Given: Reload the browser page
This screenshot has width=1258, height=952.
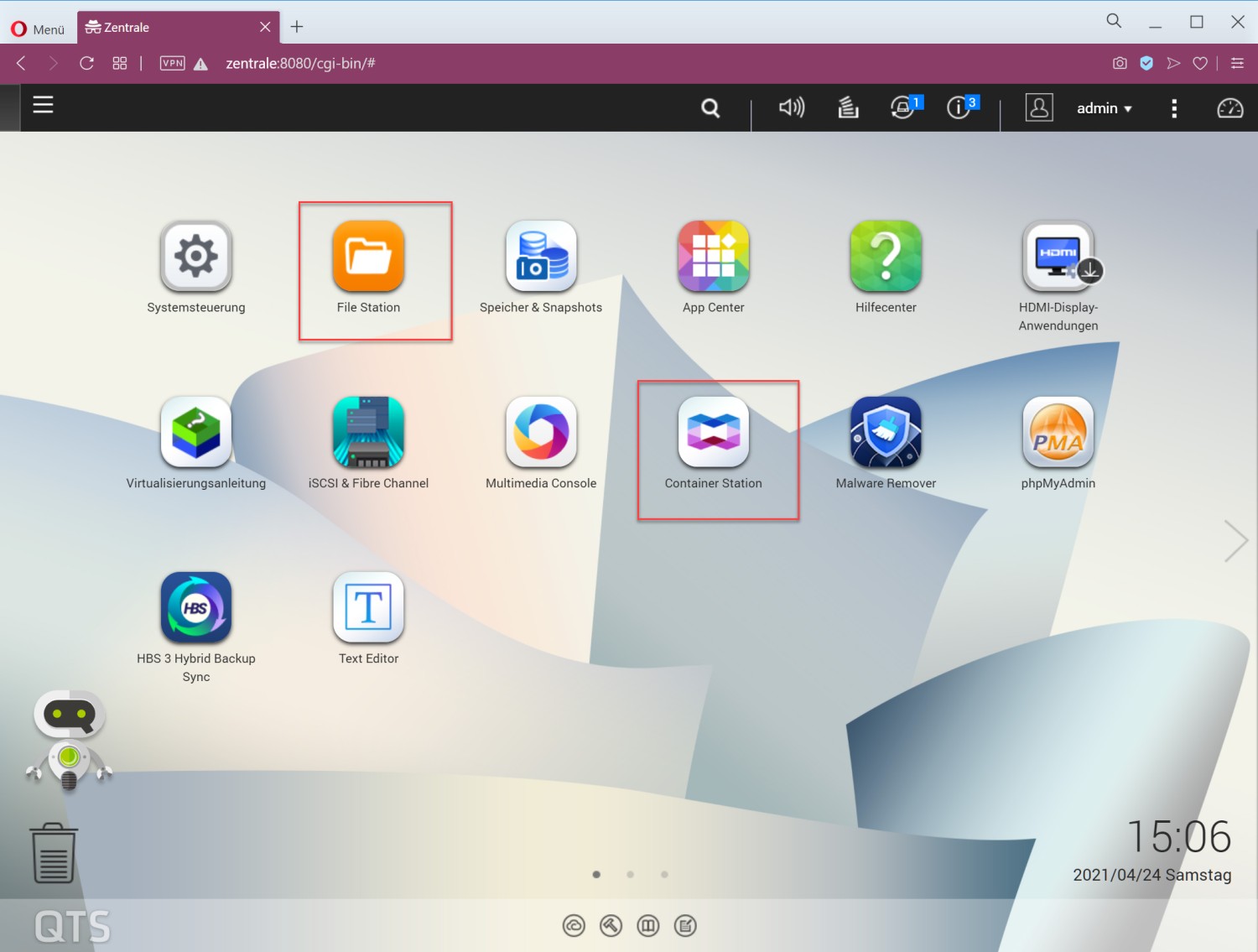Looking at the screenshot, I should [x=86, y=63].
